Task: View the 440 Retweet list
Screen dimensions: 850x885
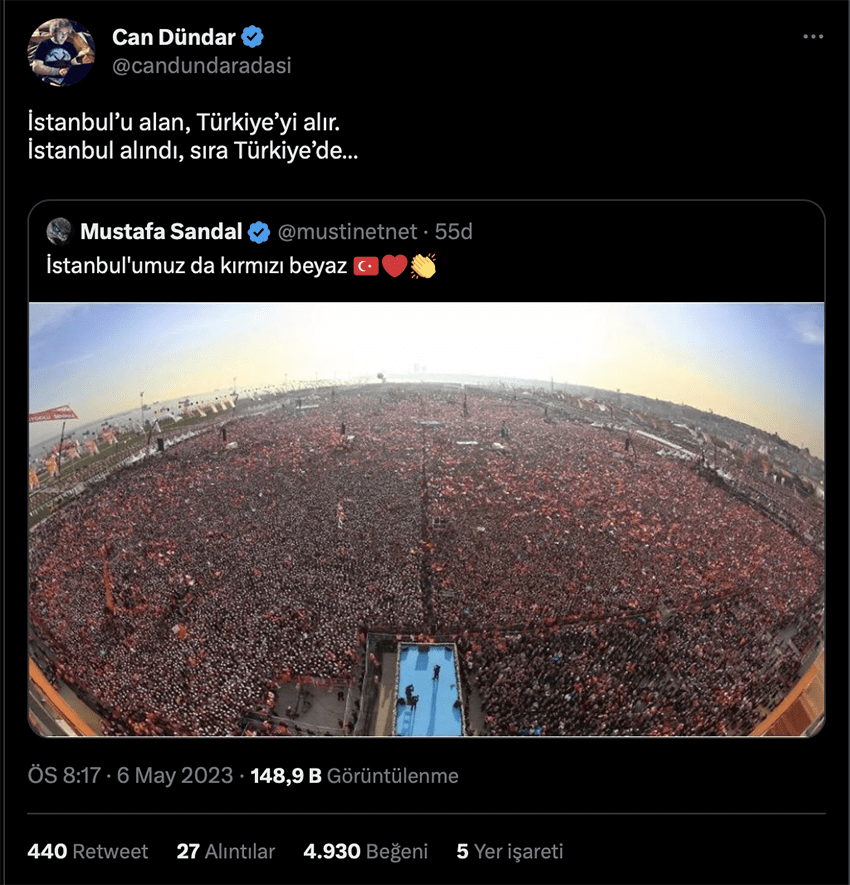Action: [x=88, y=851]
